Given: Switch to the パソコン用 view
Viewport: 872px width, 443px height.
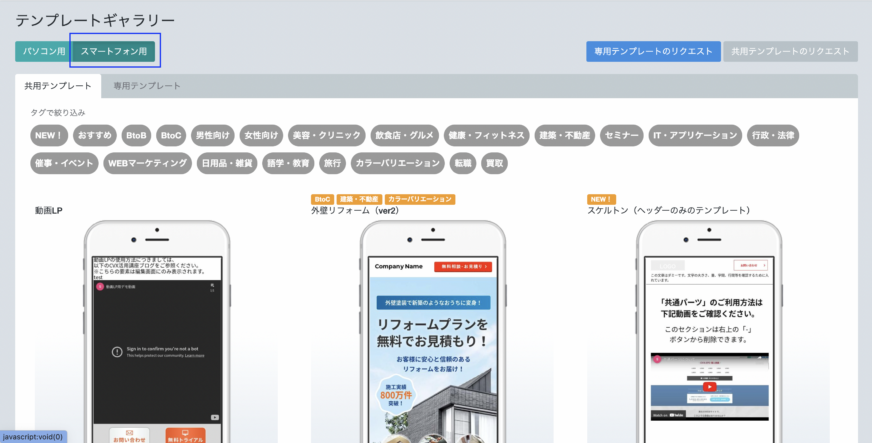Looking at the screenshot, I should tap(44, 51).
